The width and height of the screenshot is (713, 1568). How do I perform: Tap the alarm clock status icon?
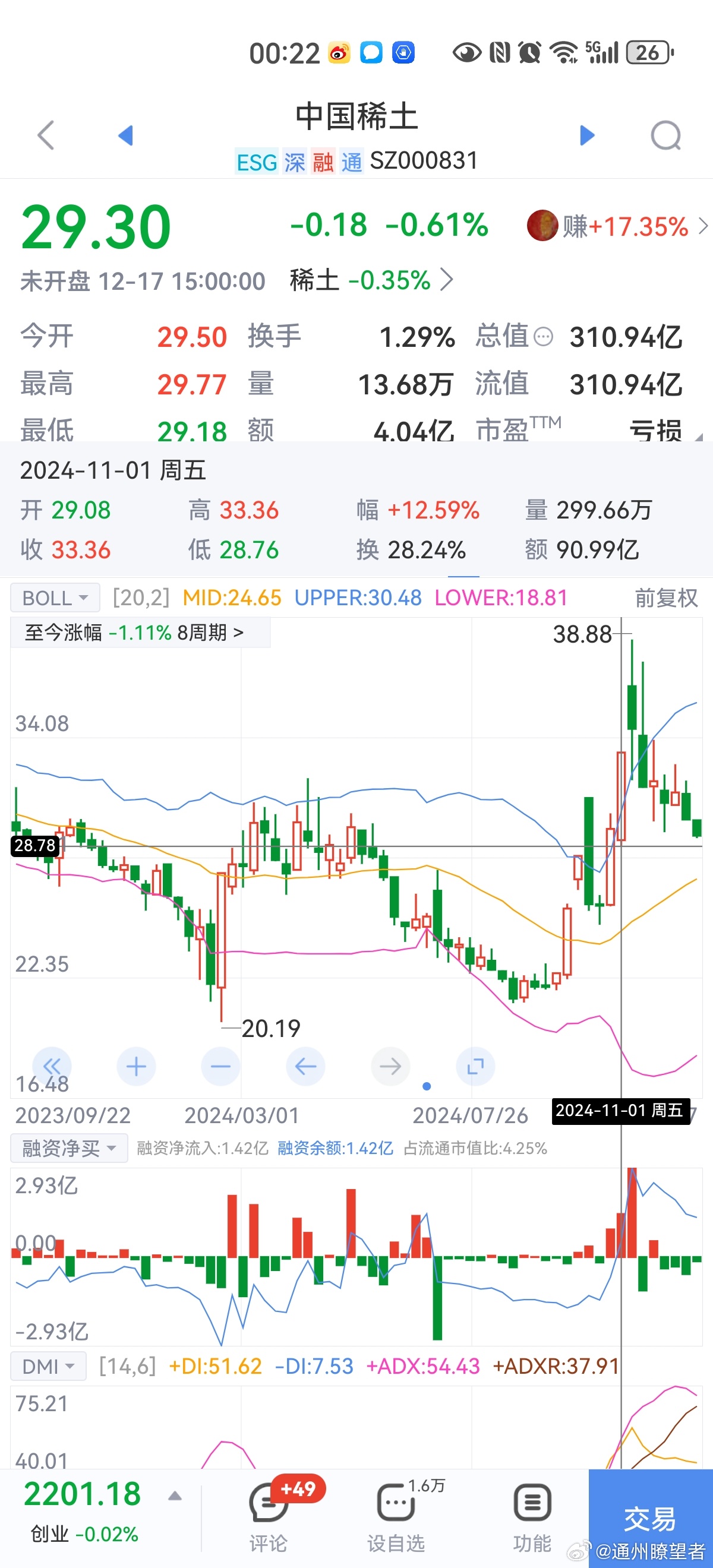pos(530,52)
